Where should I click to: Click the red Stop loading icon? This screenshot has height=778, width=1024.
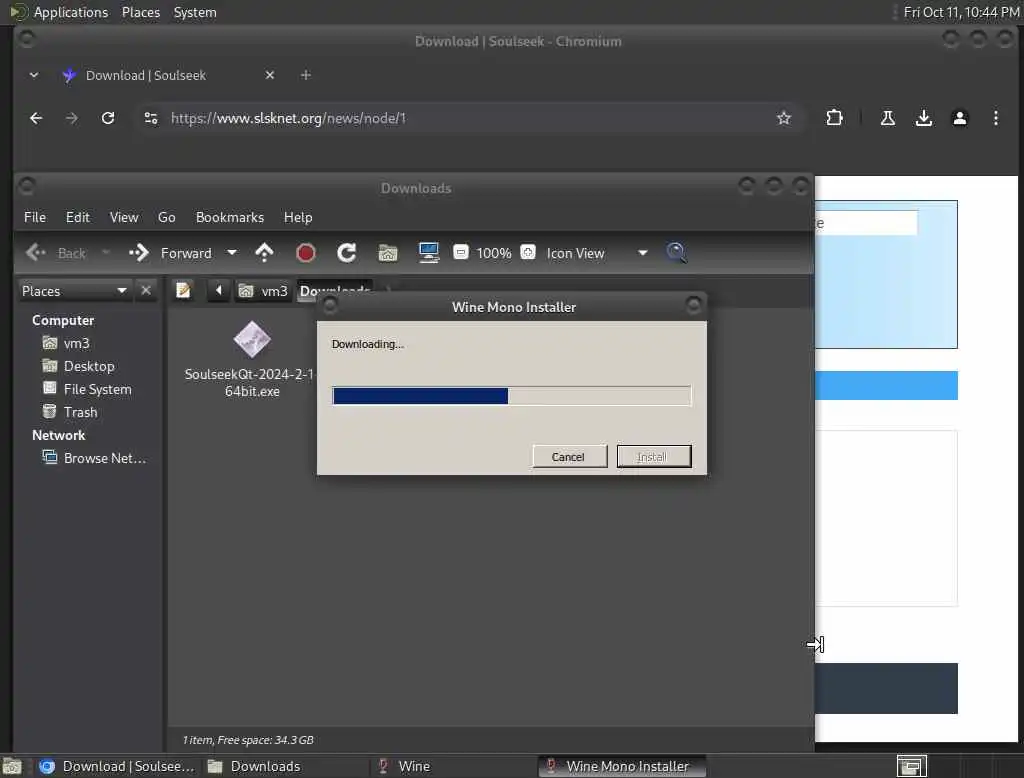point(306,253)
